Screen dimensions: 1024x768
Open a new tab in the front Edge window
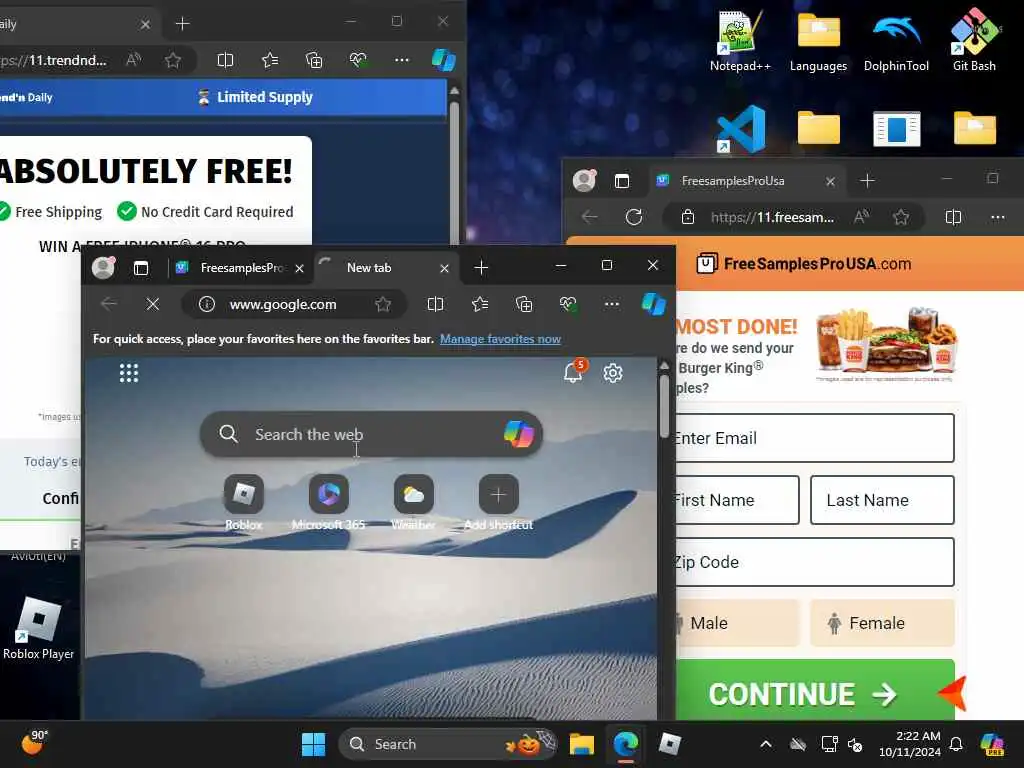pyautogui.click(x=481, y=268)
